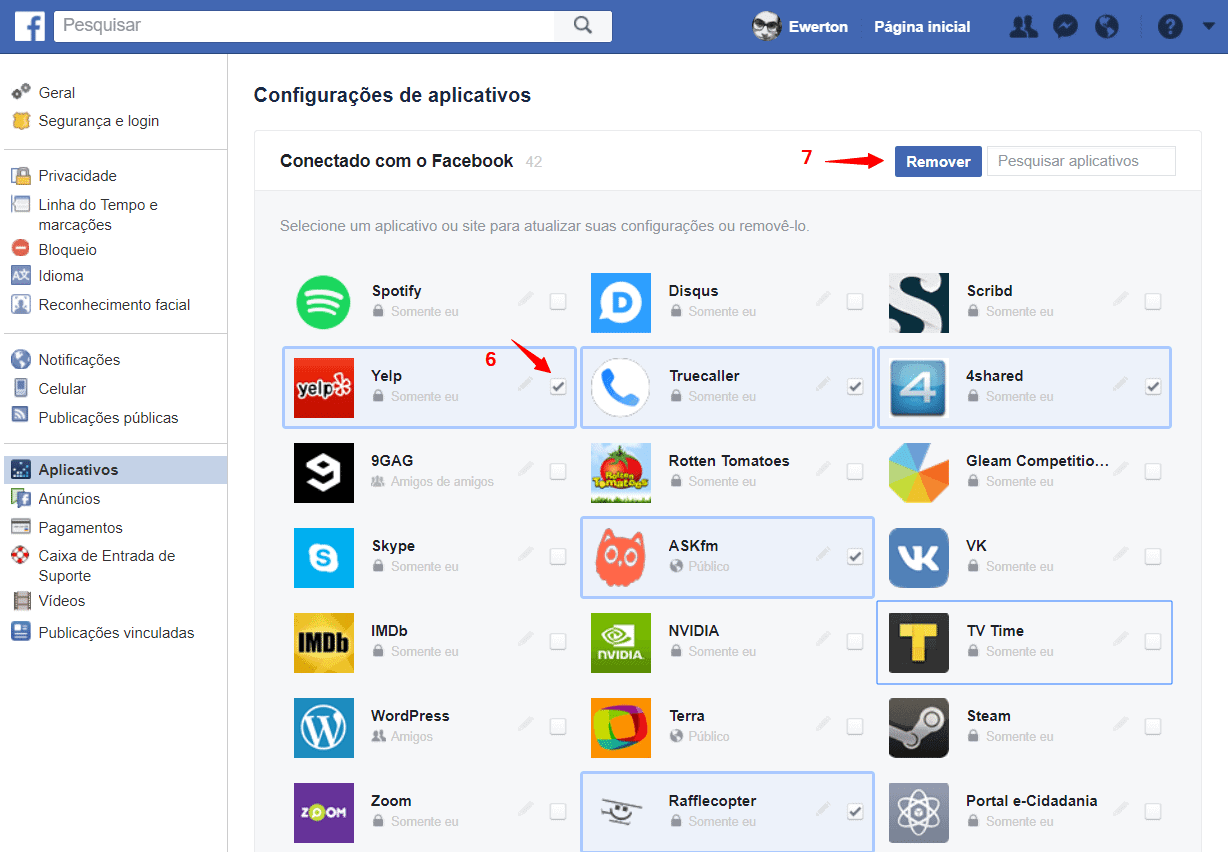The height and width of the screenshot is (852, 1228).
Task: Click the Zoom app icon
Action: point(324,812)
